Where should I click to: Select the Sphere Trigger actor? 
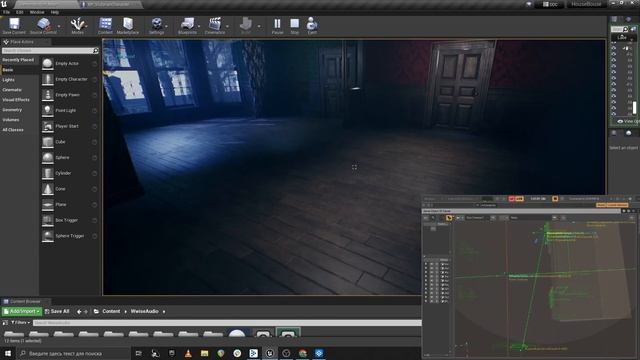[x=69, y=236]
